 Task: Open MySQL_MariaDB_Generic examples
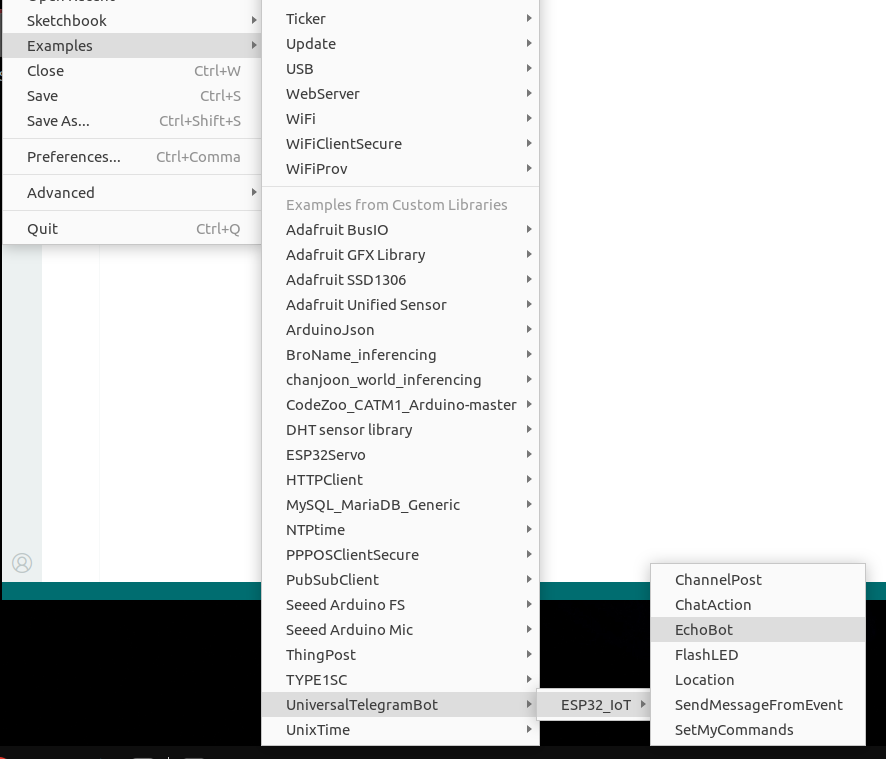(x=401, y=505)
